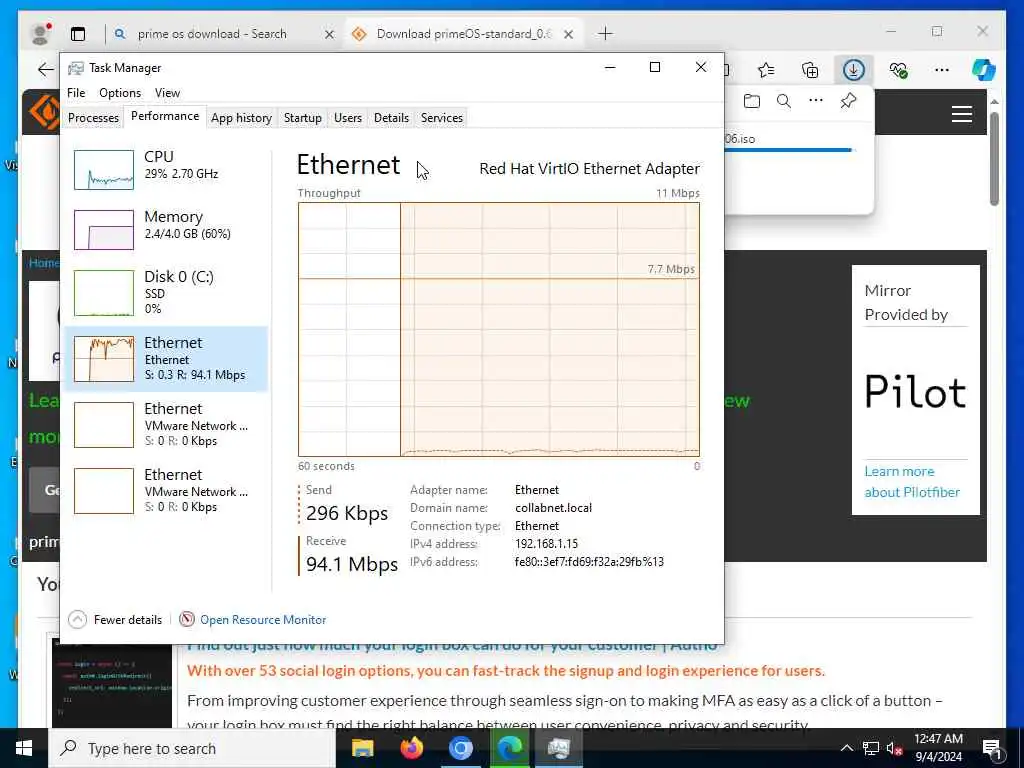1024x768 pixels.
Task: Open the orange ad headline about social logins
Action: coord(506,671)
